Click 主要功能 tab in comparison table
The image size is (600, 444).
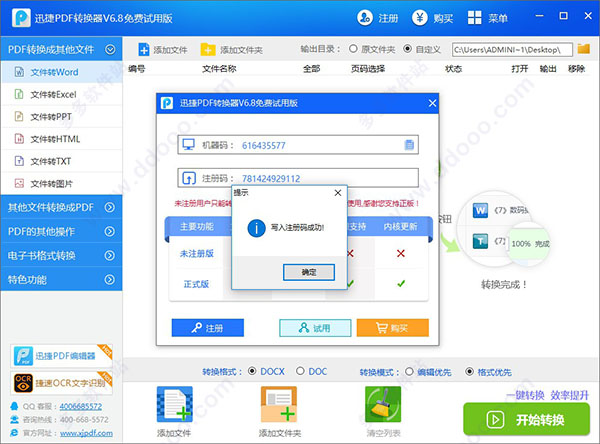197,227
